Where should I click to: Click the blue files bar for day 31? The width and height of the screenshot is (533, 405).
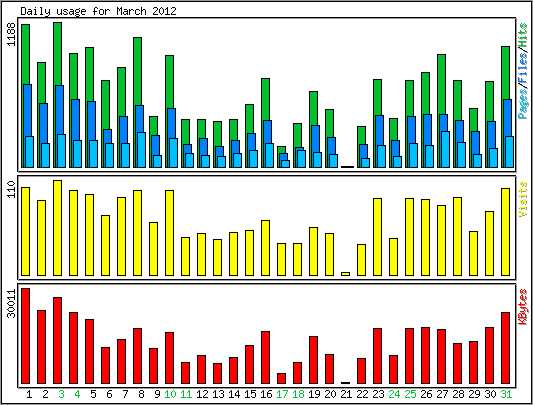[x=508, y=118]
